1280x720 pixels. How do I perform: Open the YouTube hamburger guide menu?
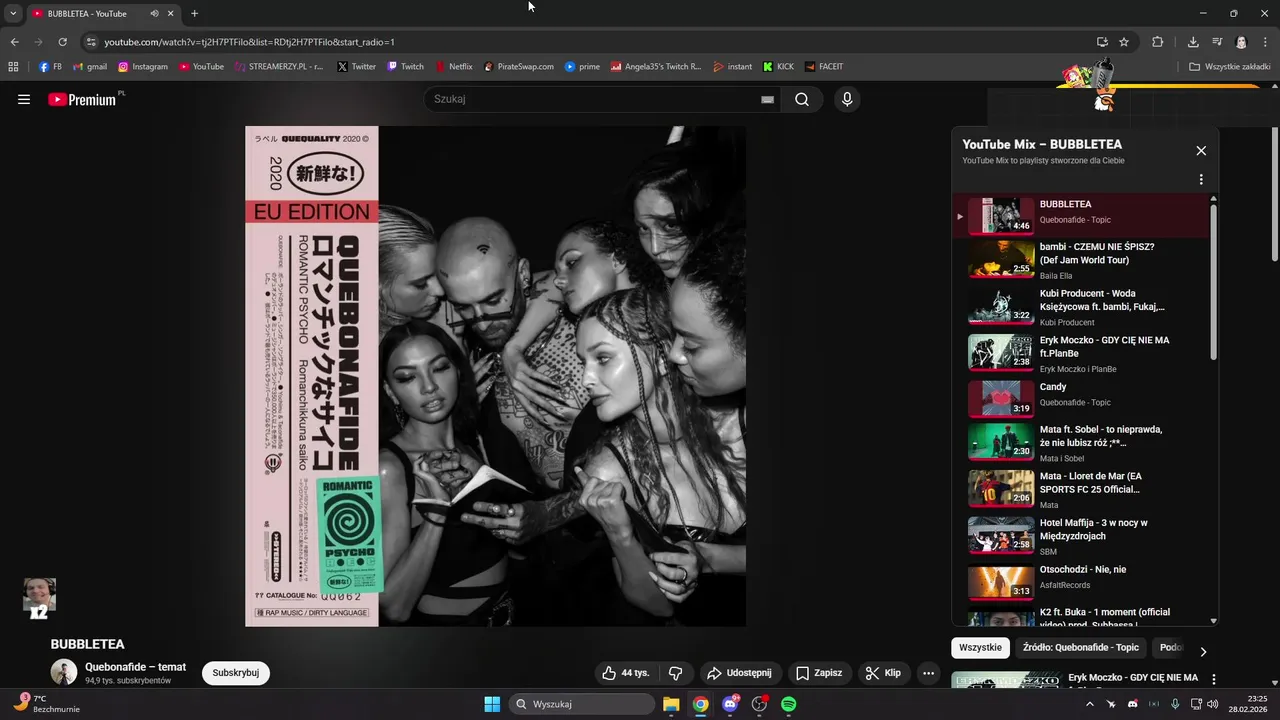[x=24, y=99]
